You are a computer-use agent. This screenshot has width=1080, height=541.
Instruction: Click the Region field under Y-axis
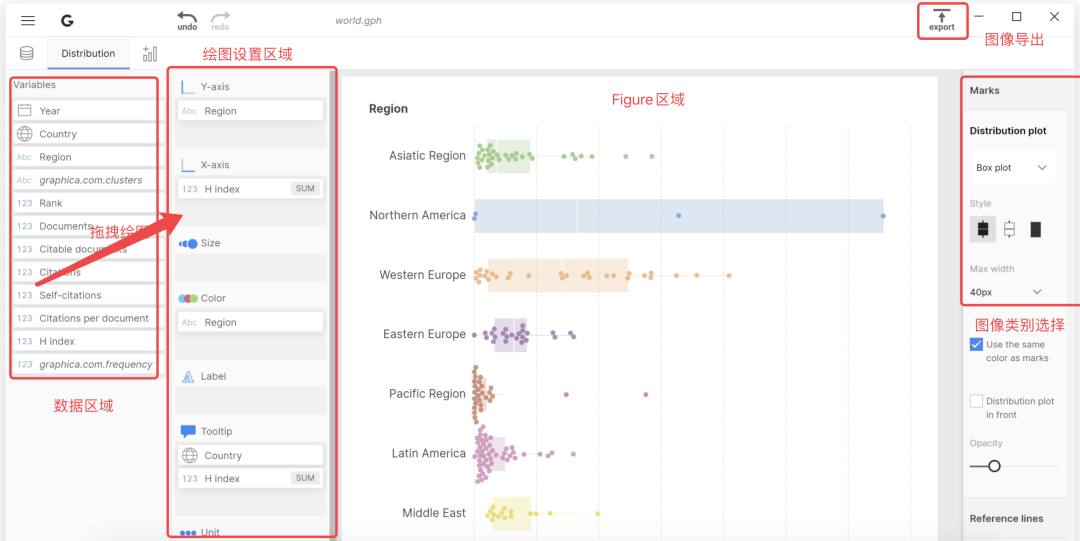(251, 111)
